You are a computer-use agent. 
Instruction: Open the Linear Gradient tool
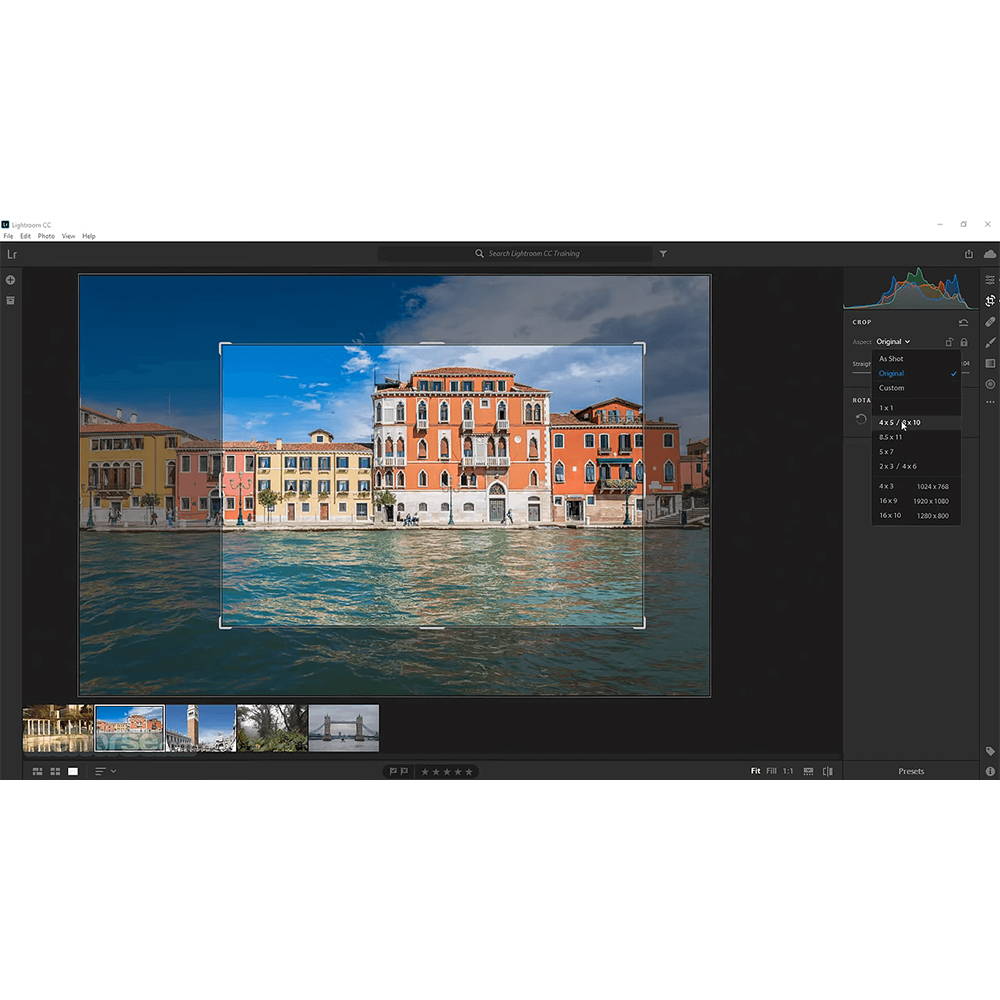point(990,364)
